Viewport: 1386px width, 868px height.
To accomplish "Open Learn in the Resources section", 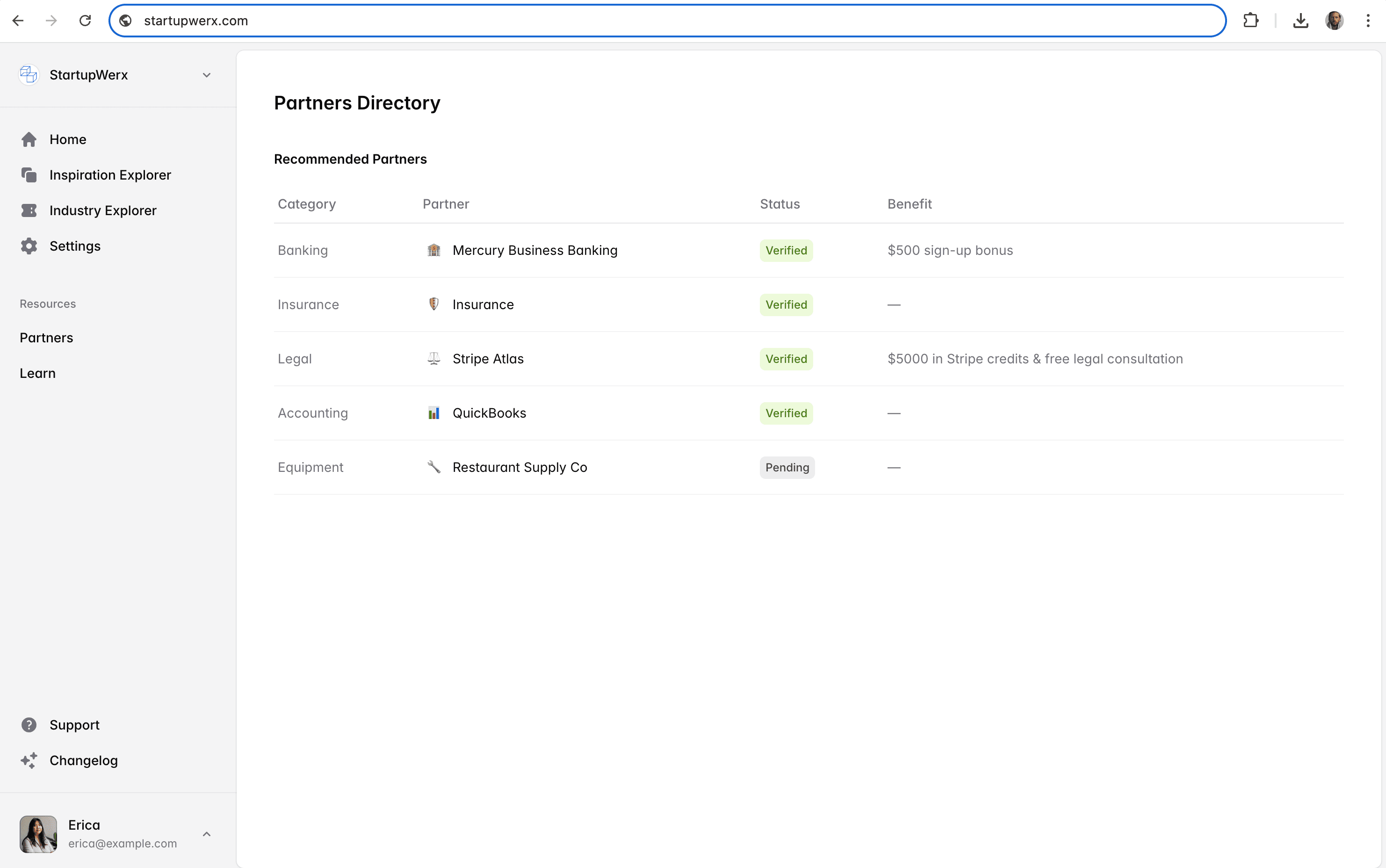I will (38, 373).
